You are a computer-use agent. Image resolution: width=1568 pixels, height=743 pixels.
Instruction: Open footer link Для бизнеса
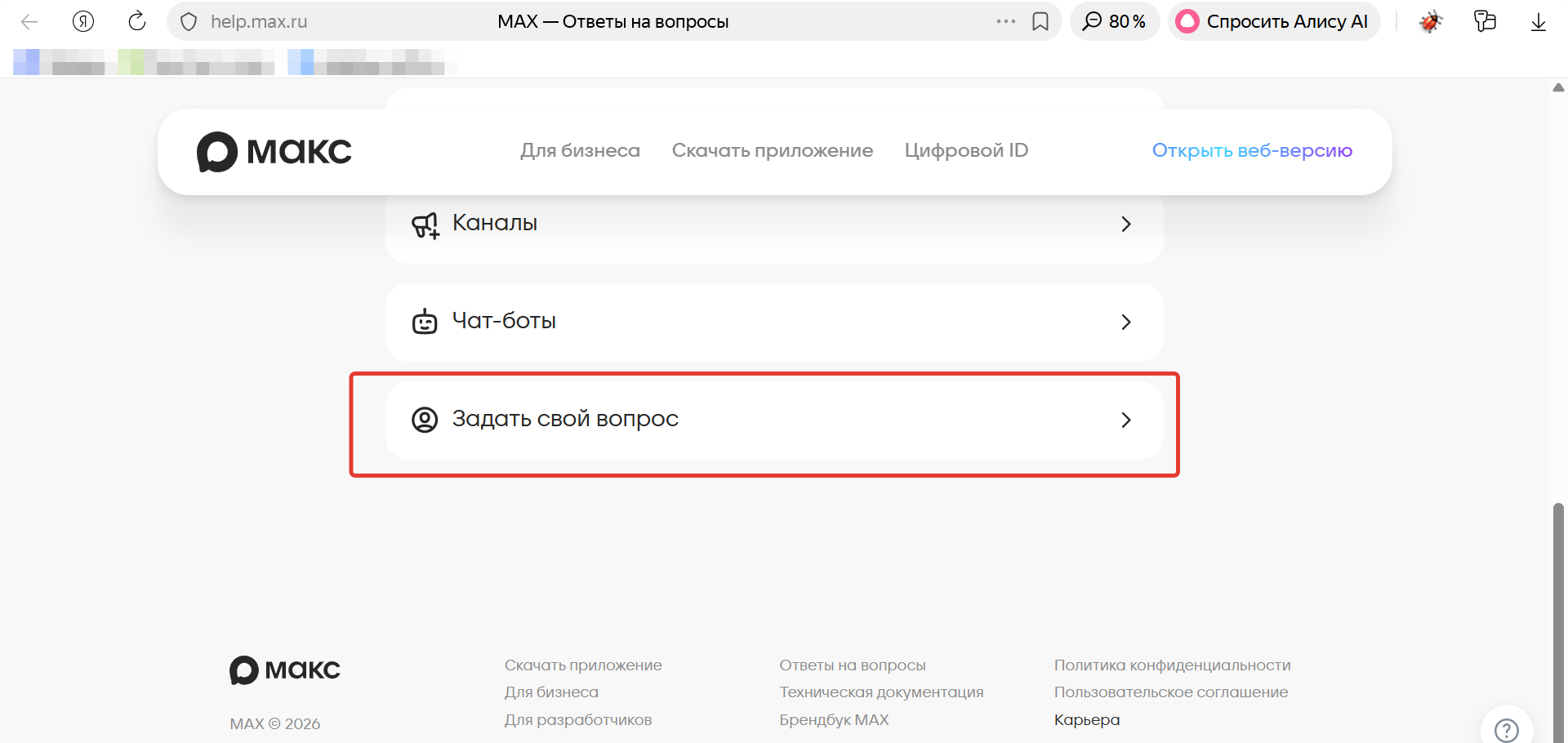tap(551, 692)
